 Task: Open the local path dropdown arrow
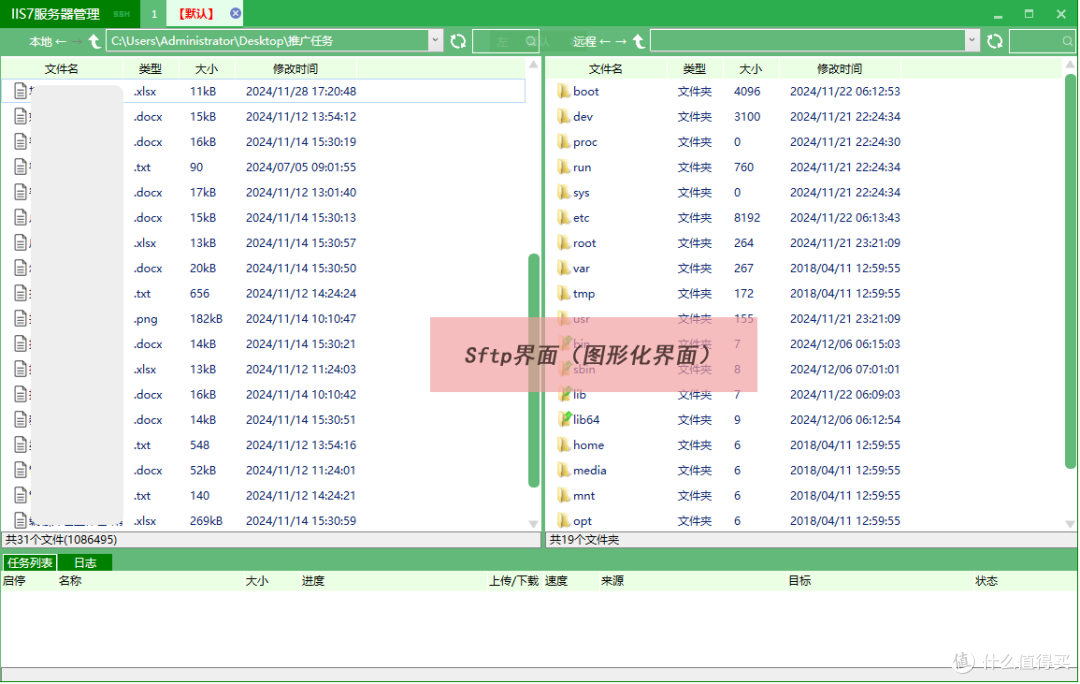pos(434,41)
